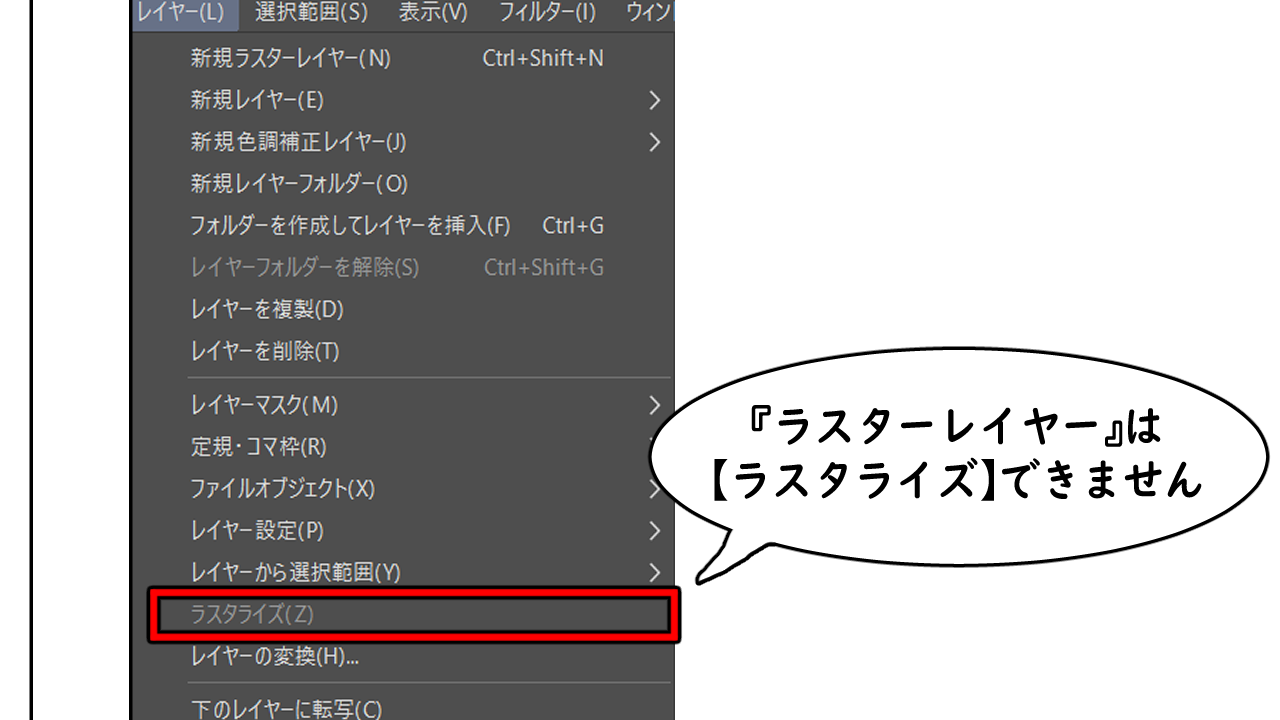Expand レイヤーから選択範囲(Y) submenu arrow

[655, 572]
